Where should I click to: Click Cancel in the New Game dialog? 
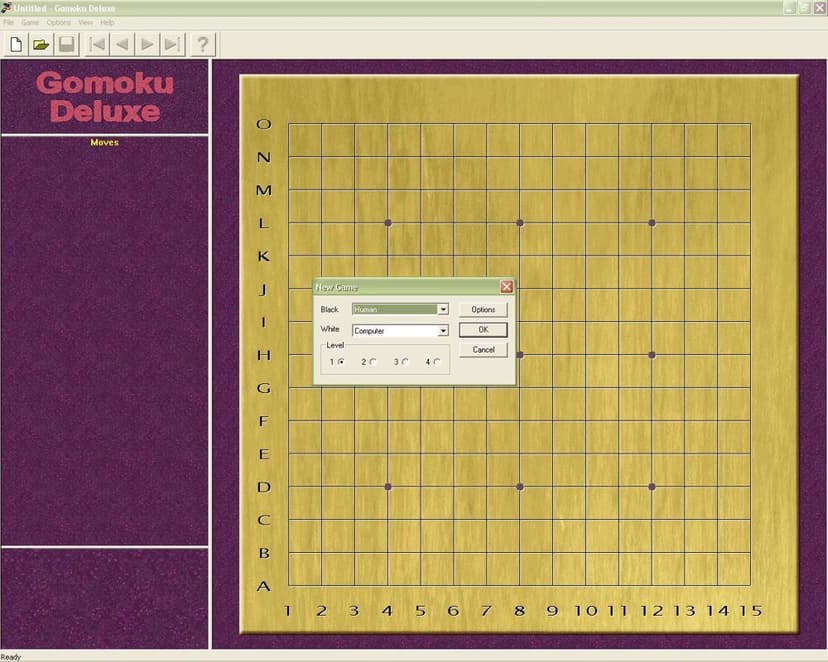click(x=483, y=349)
